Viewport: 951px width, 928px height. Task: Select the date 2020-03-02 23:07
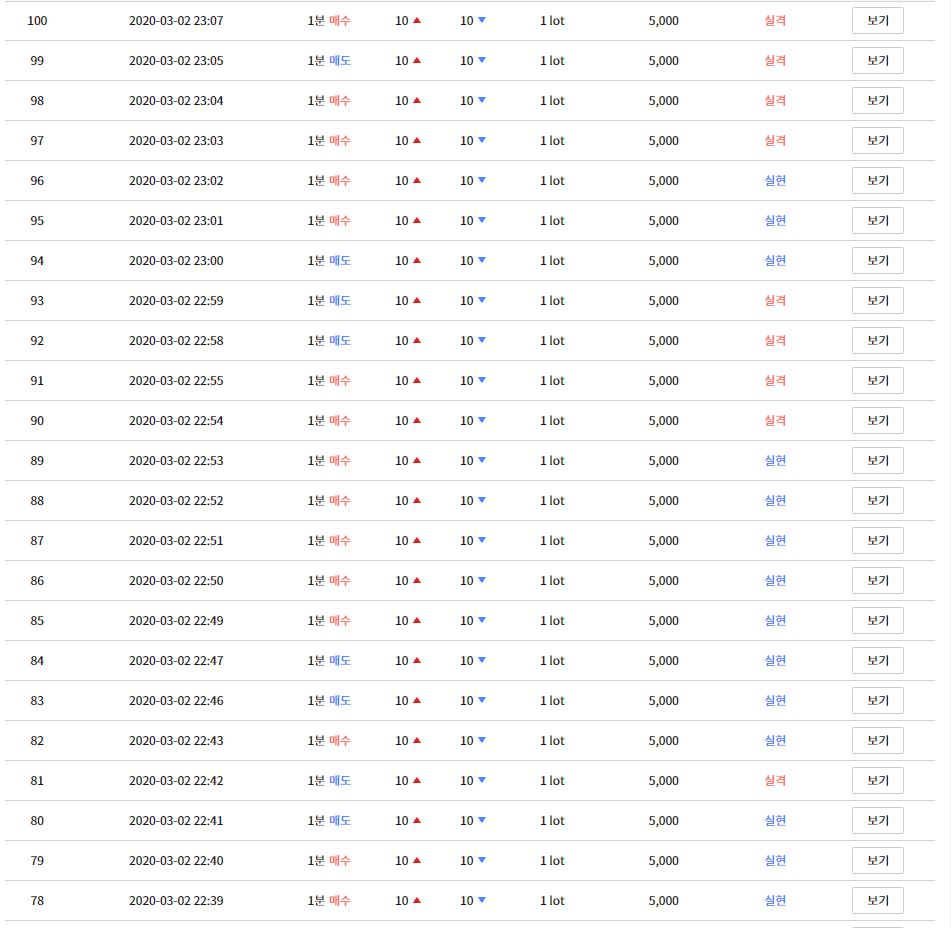pos(176,21)
